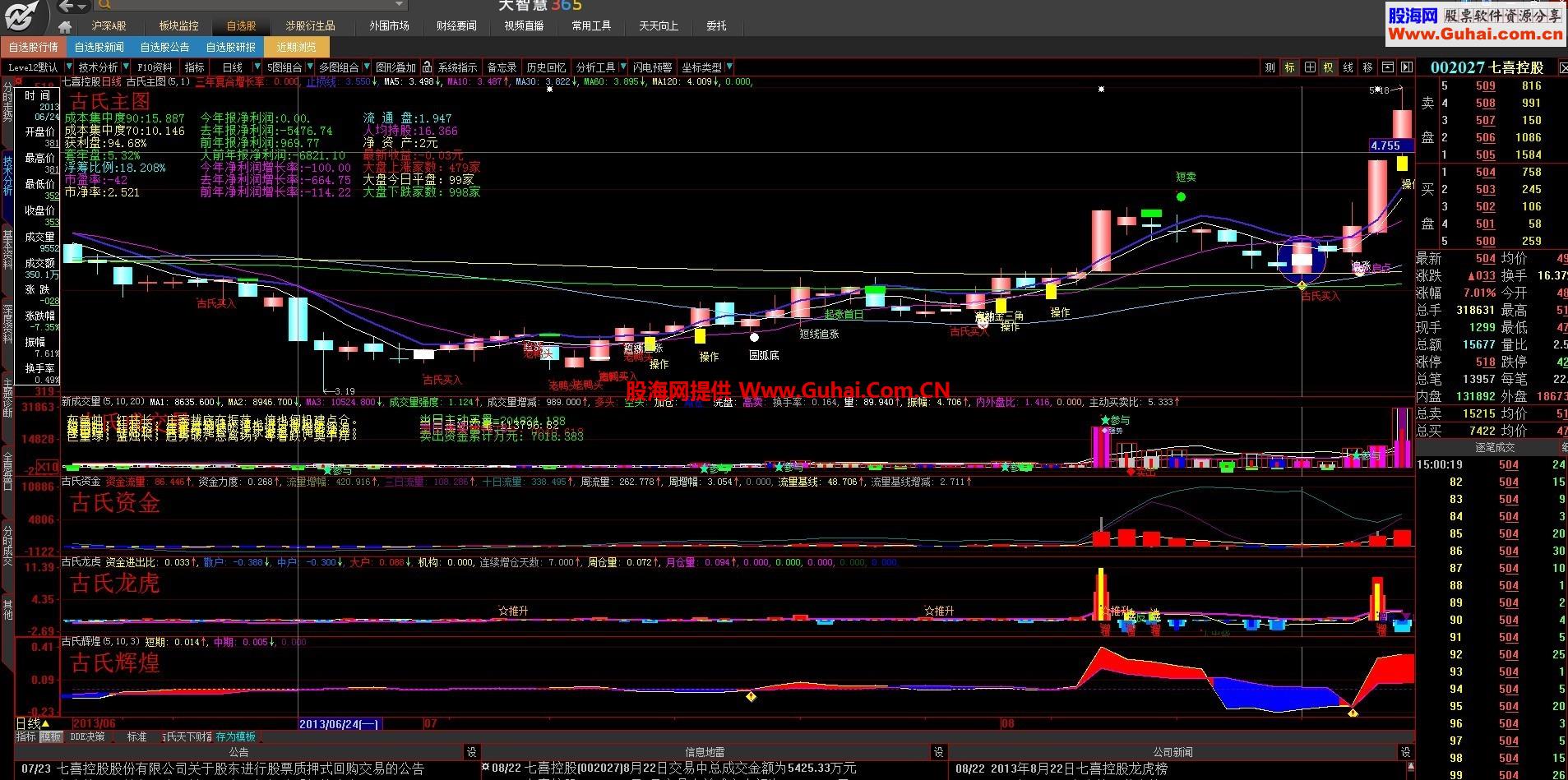The width and height of the screenshot is (1568, 780).
Task: Click the 天天向上 menu item
Action: (x=659, y=26)
